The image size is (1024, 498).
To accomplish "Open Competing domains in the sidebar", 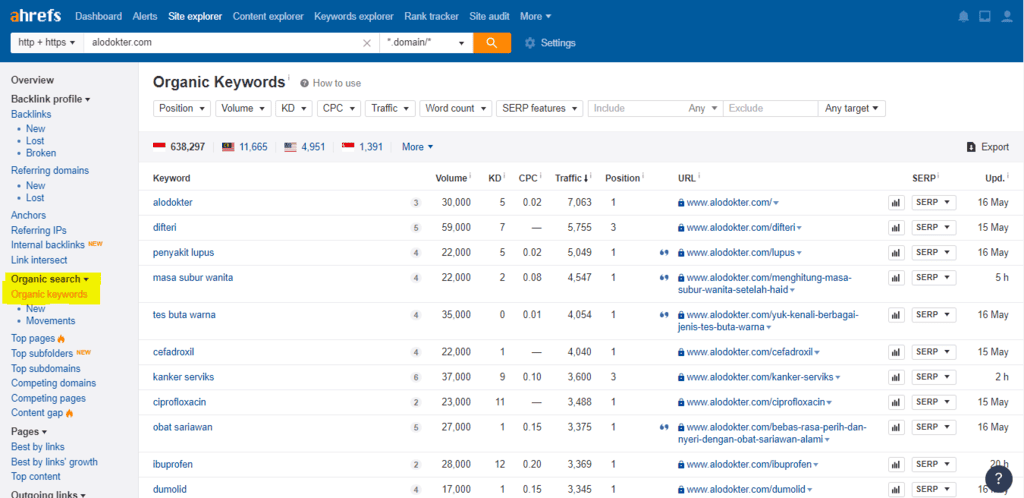I will tap(54, 383).
